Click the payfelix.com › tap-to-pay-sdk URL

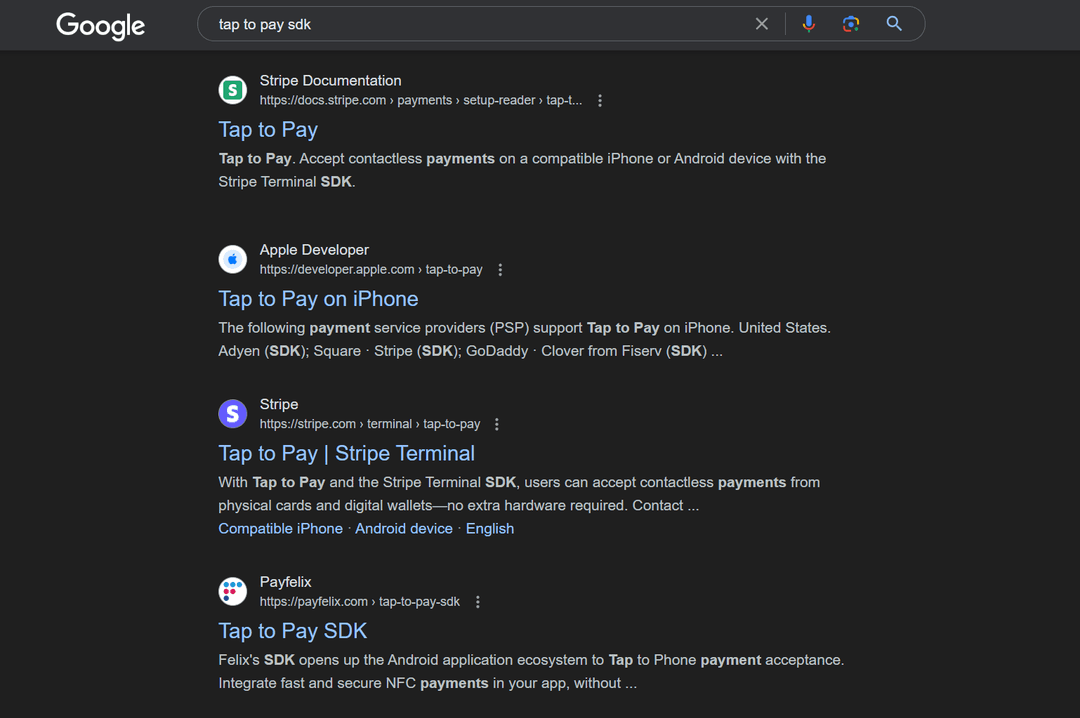coord(360,602)
